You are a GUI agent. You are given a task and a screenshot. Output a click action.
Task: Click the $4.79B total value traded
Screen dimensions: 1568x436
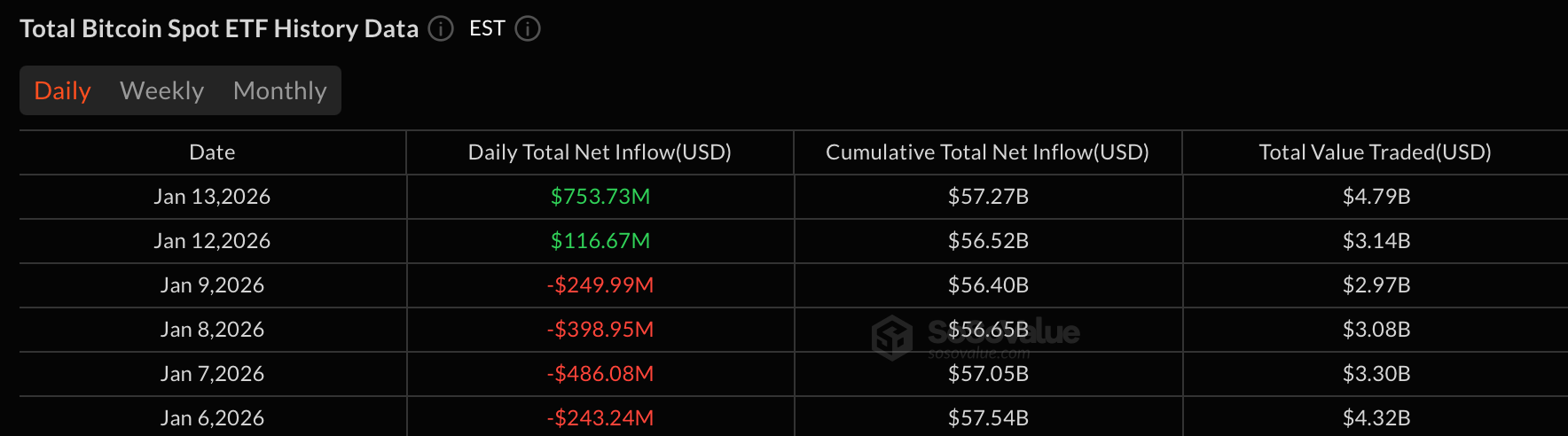1376,197
